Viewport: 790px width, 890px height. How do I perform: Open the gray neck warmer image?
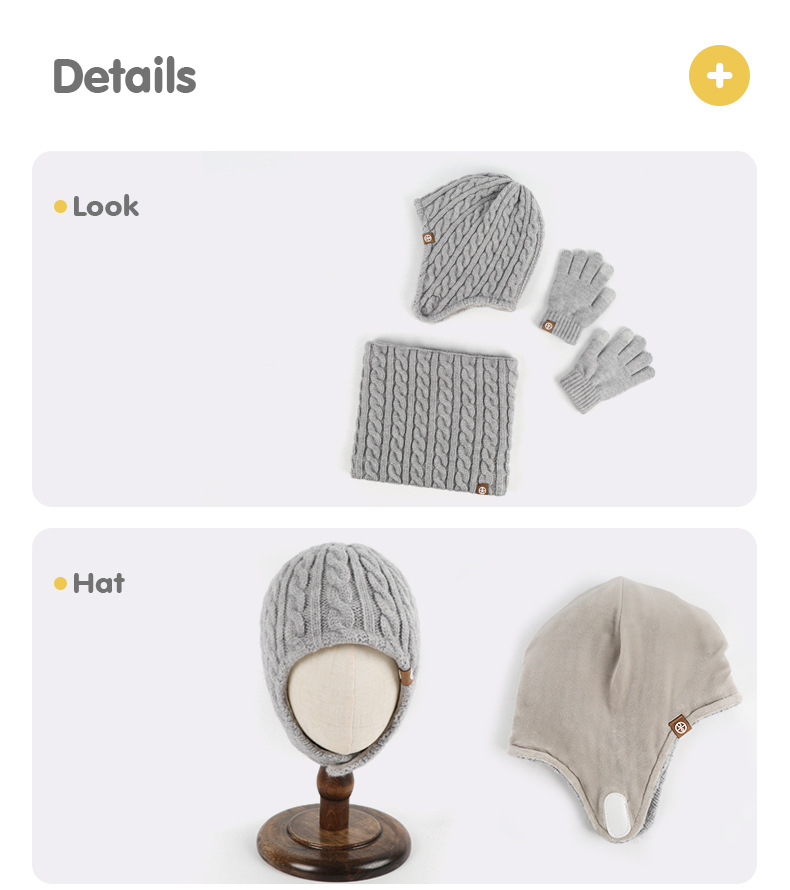(x=434, y=418)
